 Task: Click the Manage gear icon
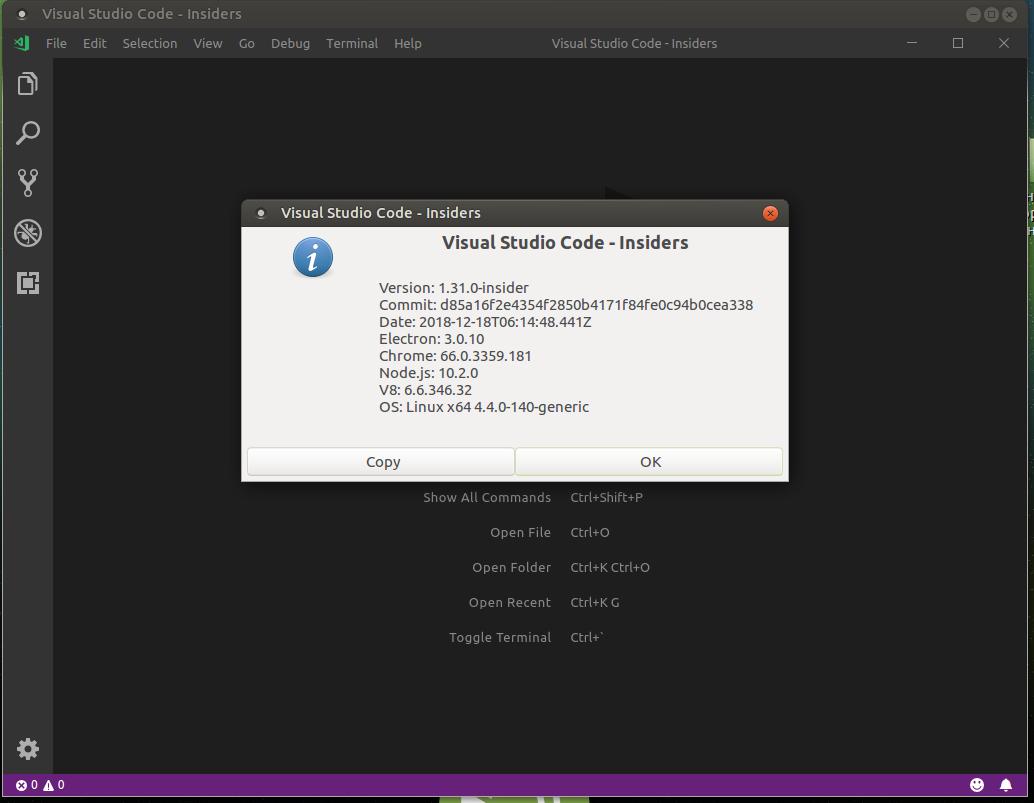(27, 749)
